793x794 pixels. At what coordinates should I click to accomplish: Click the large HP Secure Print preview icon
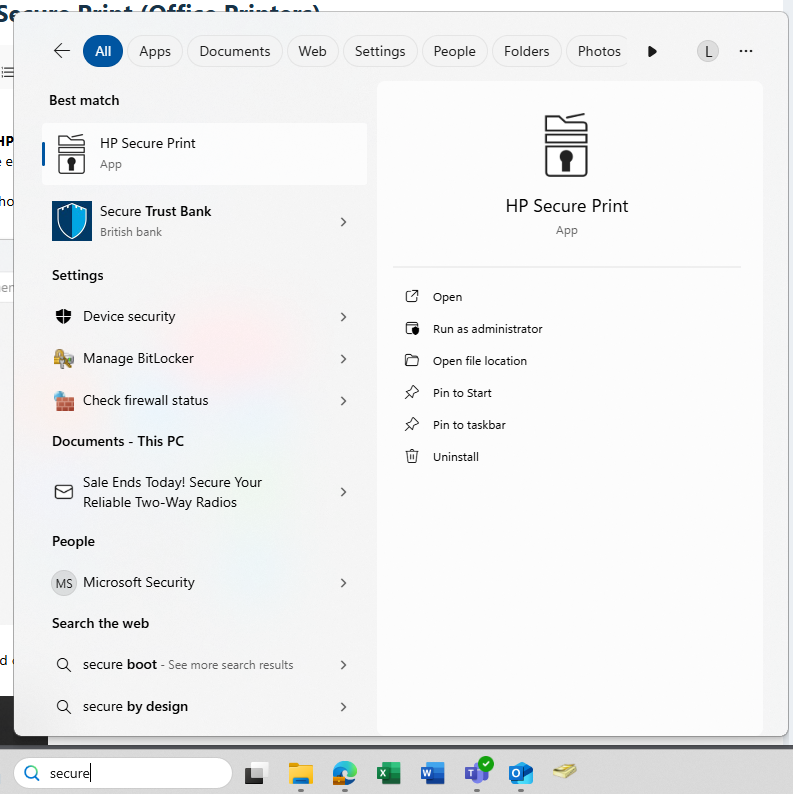[x=566, y=145]
